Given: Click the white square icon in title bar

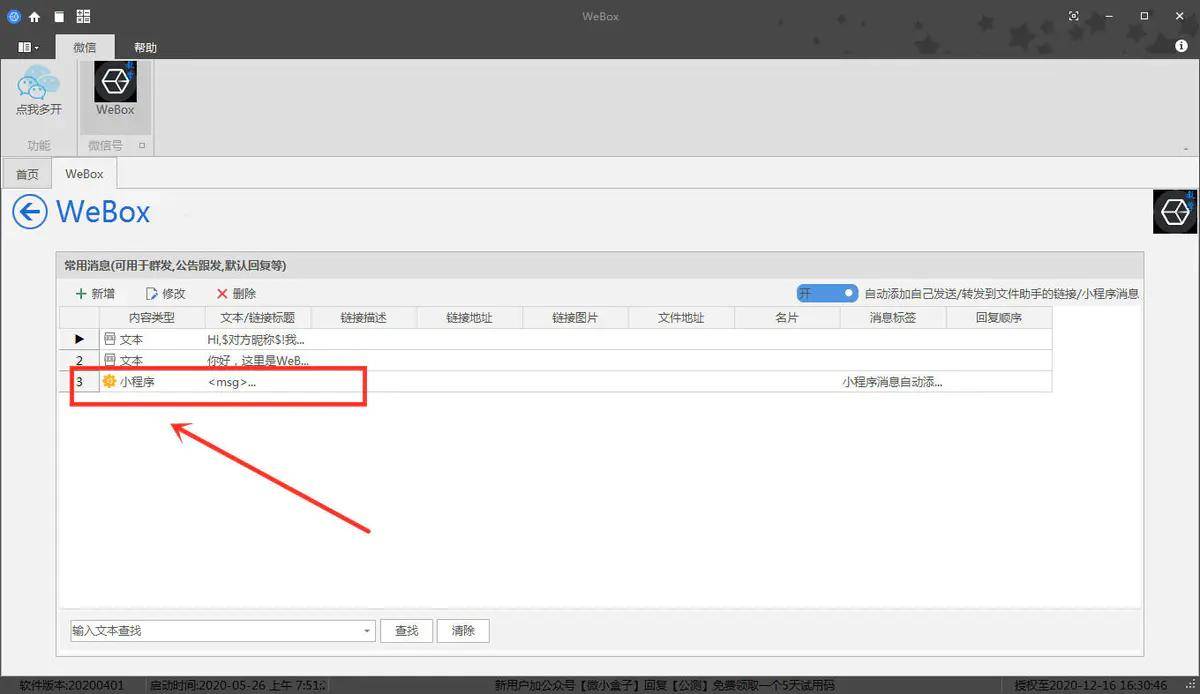Looking at the screenshot, I should (x=59, y=16).
